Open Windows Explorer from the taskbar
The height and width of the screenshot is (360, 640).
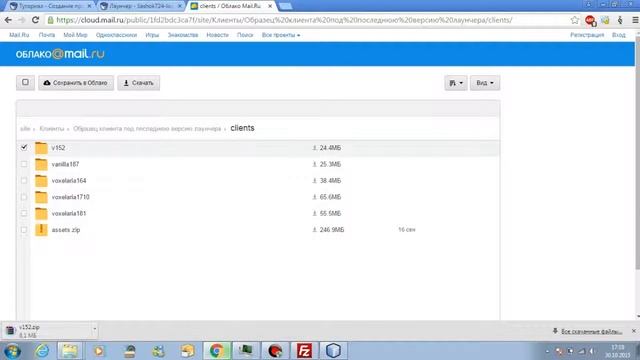pos(70,351)
